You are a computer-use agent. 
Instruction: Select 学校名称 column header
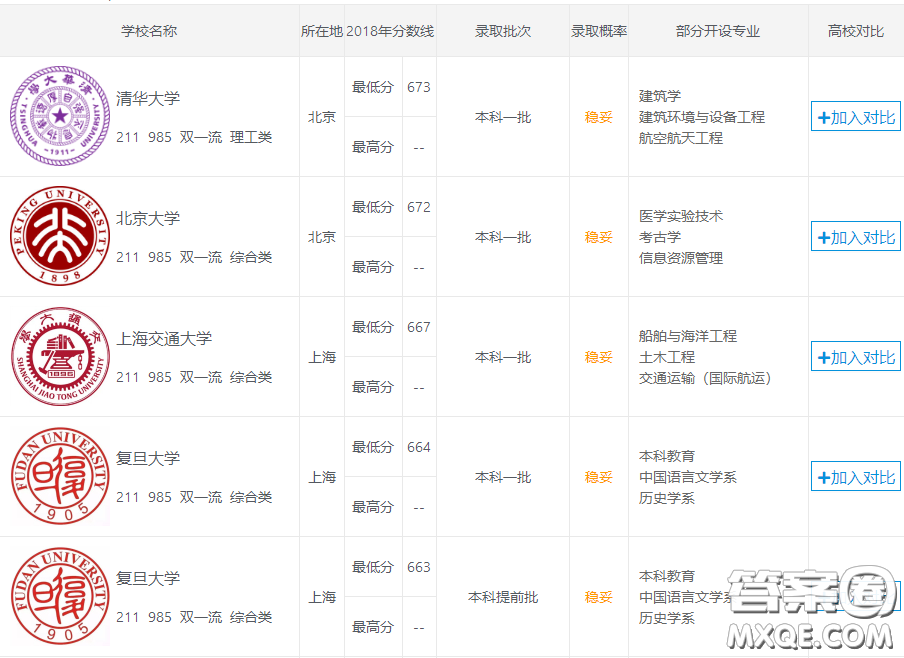point(149,31)
